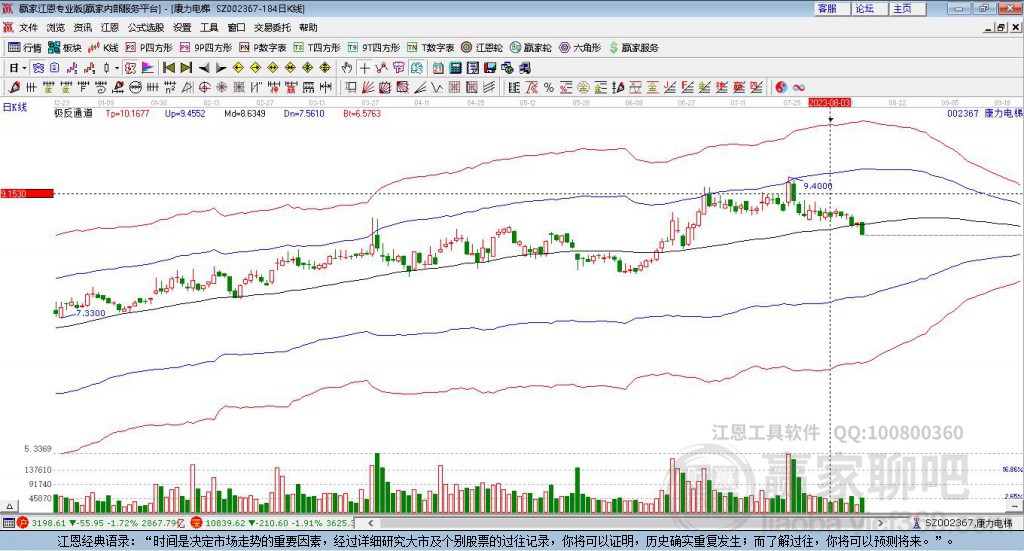The height and width of the screenshot is (551, 1024).
Task: Open 赢家服务 with the dollar icon
Action: (x=633, y=48)
